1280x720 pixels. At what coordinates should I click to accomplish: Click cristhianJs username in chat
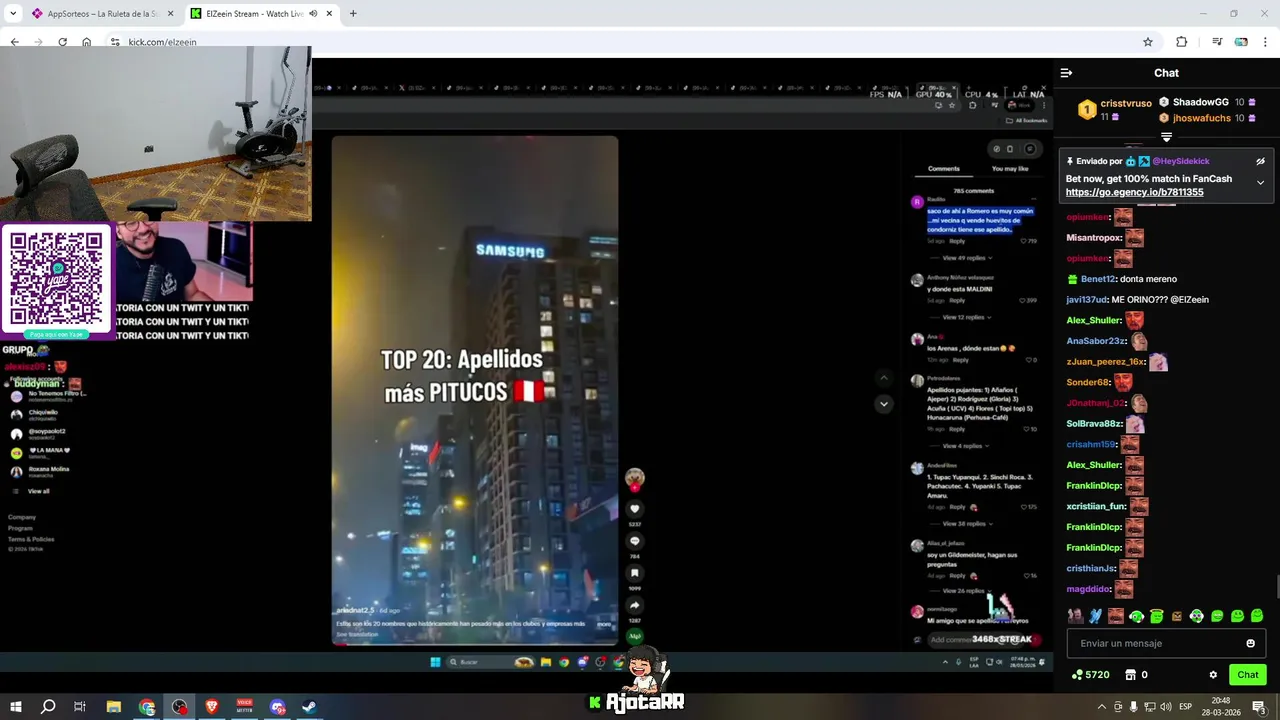[1090, 568]
